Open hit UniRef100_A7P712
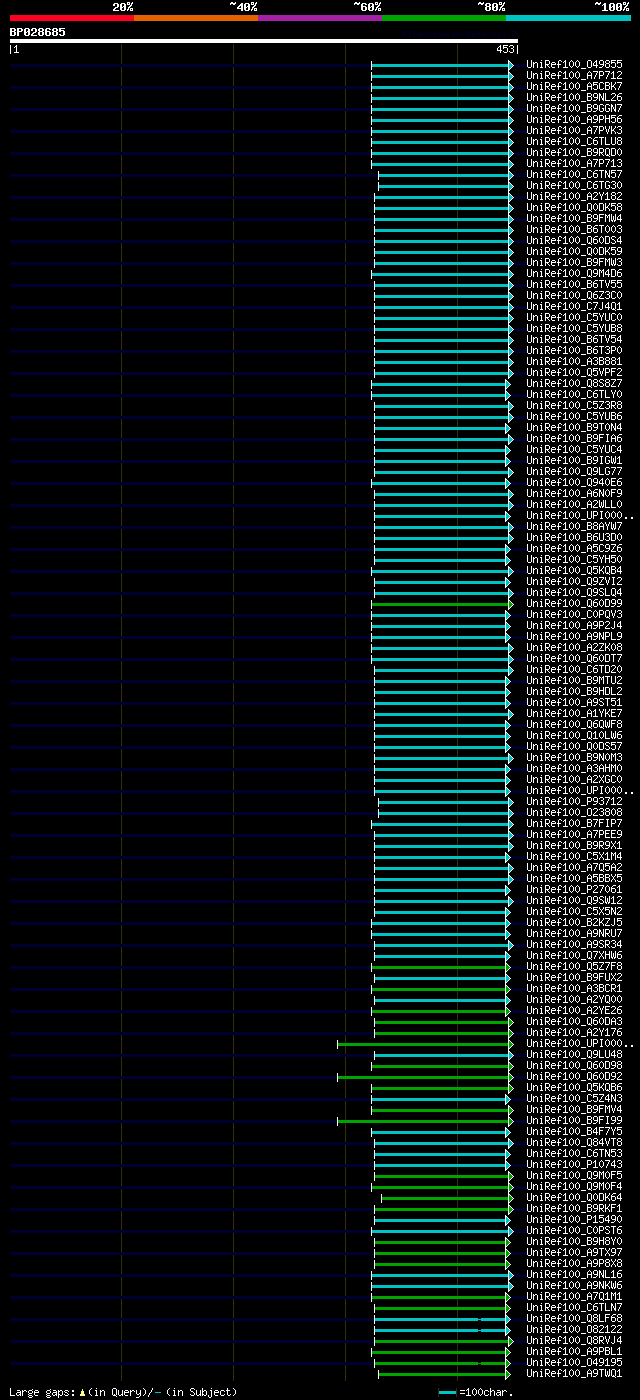This screenshot has height=1400, width=640. [x=574, y=75]
